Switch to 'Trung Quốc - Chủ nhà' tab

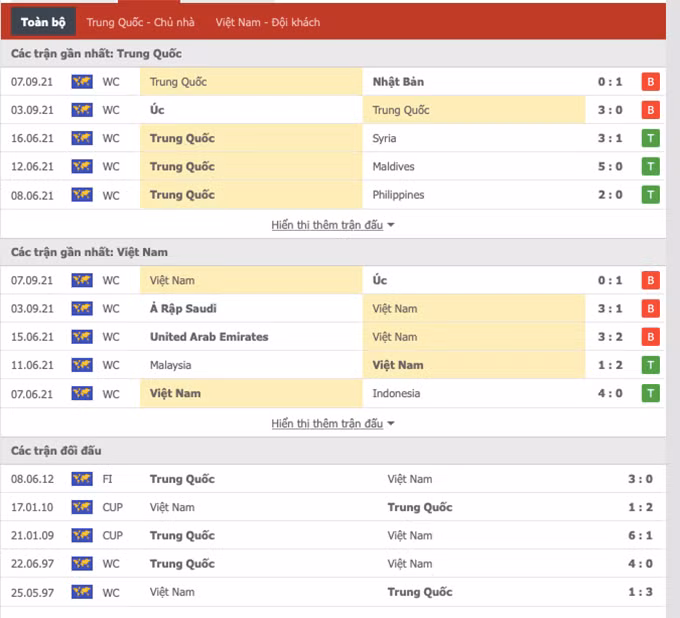(140, 22)
